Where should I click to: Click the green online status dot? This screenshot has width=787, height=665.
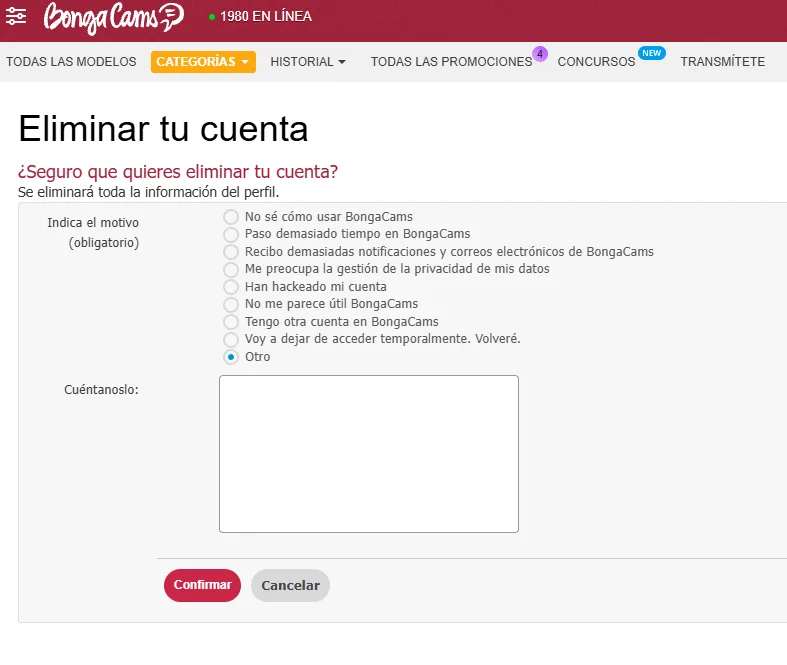point(212,17)
